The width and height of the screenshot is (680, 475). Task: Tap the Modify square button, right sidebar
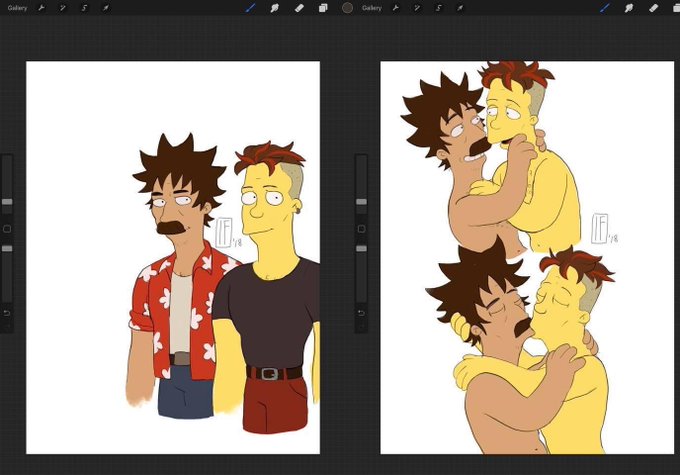click(x=361, y=229)
